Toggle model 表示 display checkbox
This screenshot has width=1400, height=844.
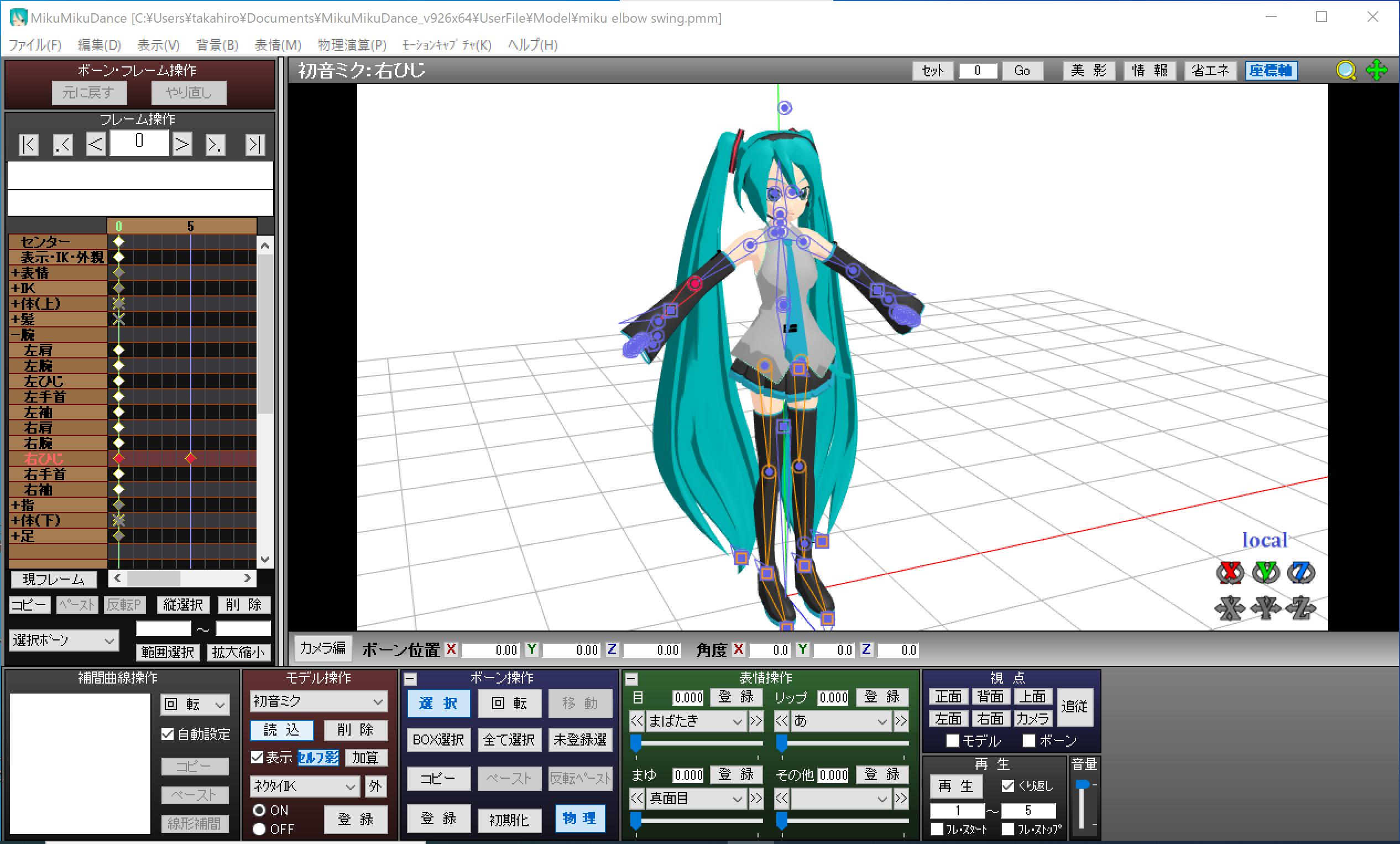(x=257, y=757)
